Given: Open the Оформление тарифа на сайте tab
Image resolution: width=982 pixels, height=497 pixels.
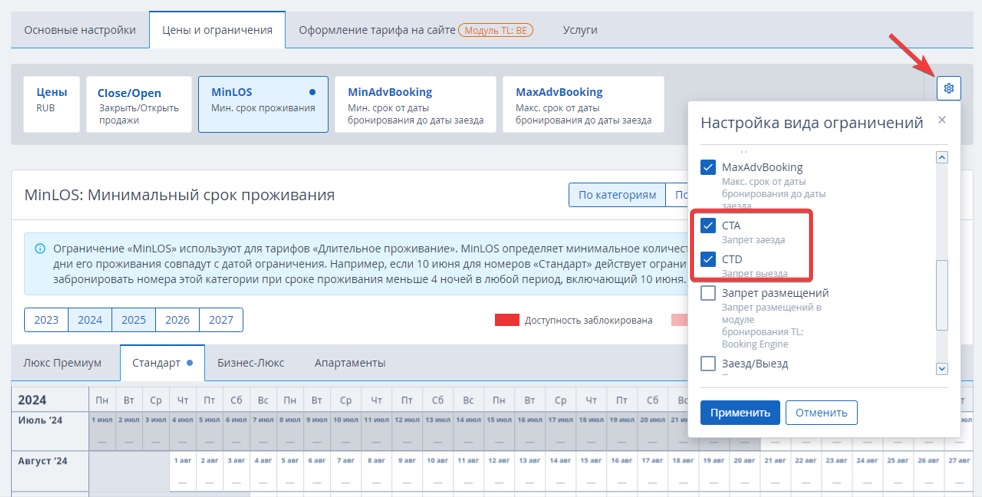Looking at the screenshot, I should point(377,30).
